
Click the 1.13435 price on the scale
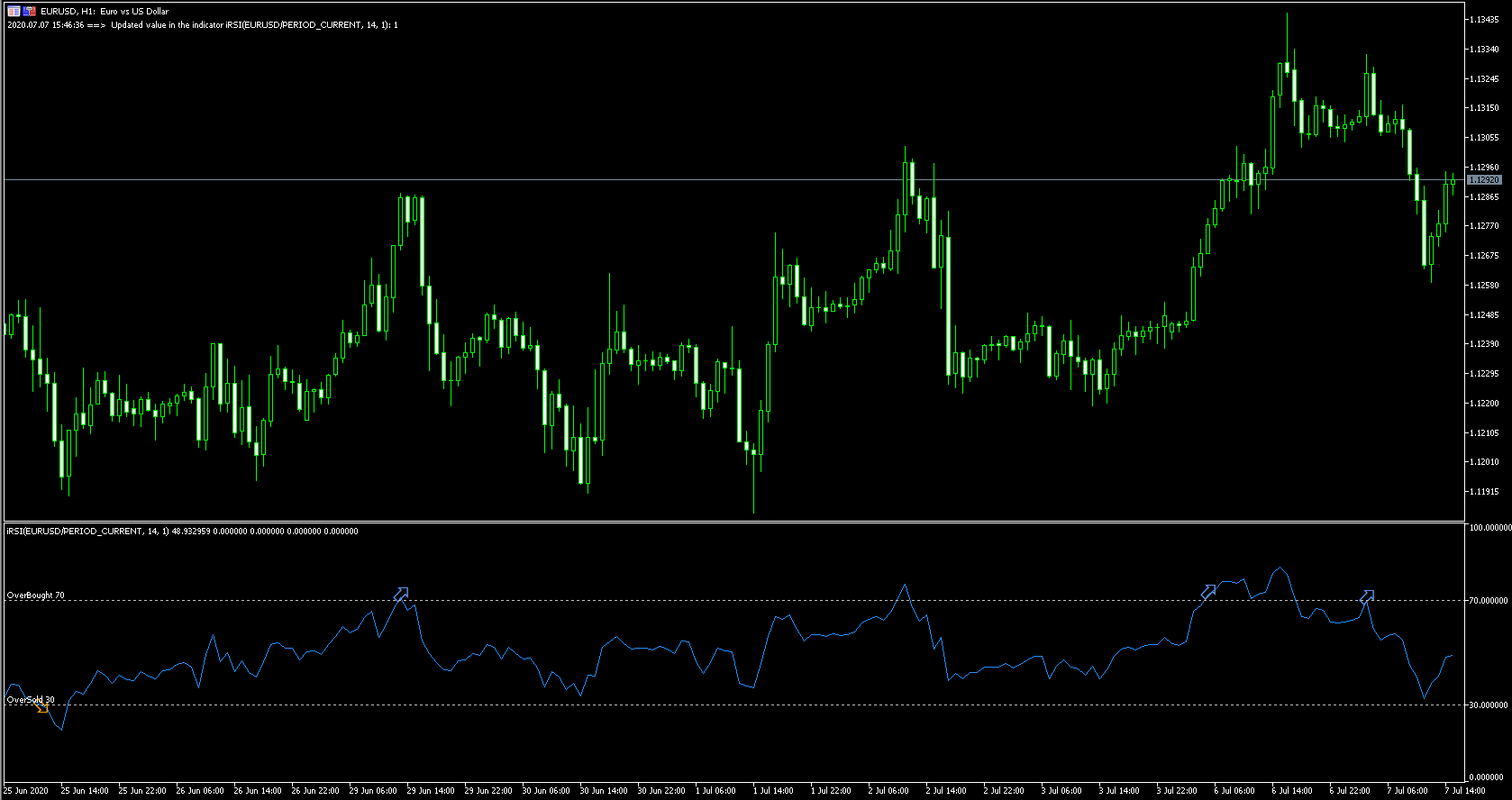click(1484, 20)
